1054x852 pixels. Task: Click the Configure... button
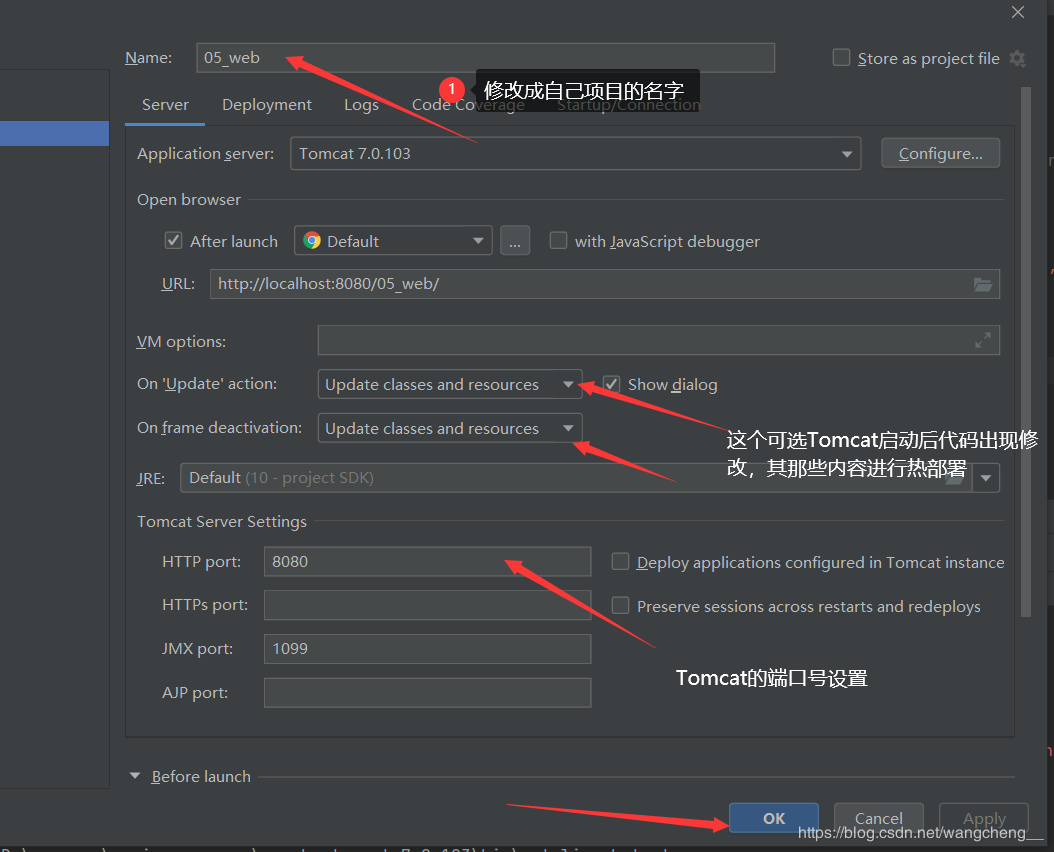point(940,153)
